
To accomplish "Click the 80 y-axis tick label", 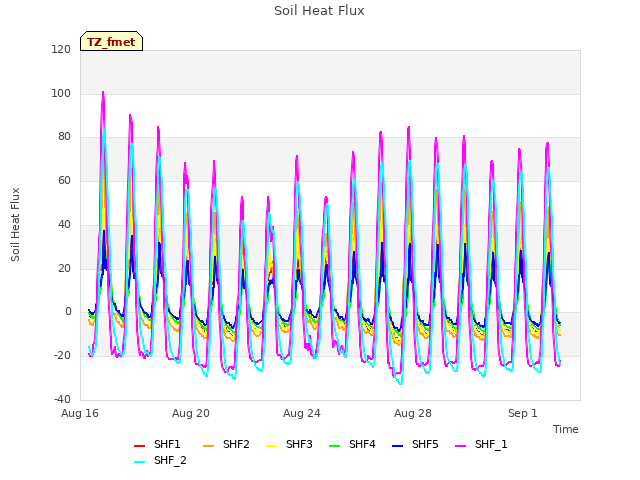I will pos(64,137).
